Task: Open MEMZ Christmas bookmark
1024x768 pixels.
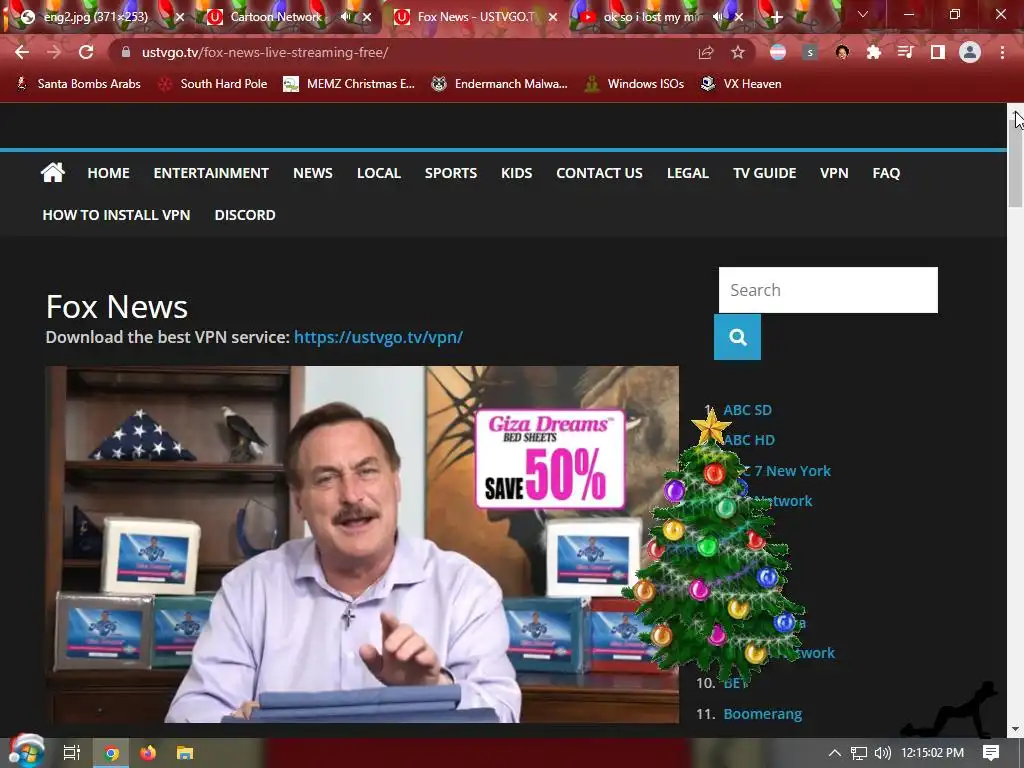Action: click(x=349, y=84)
